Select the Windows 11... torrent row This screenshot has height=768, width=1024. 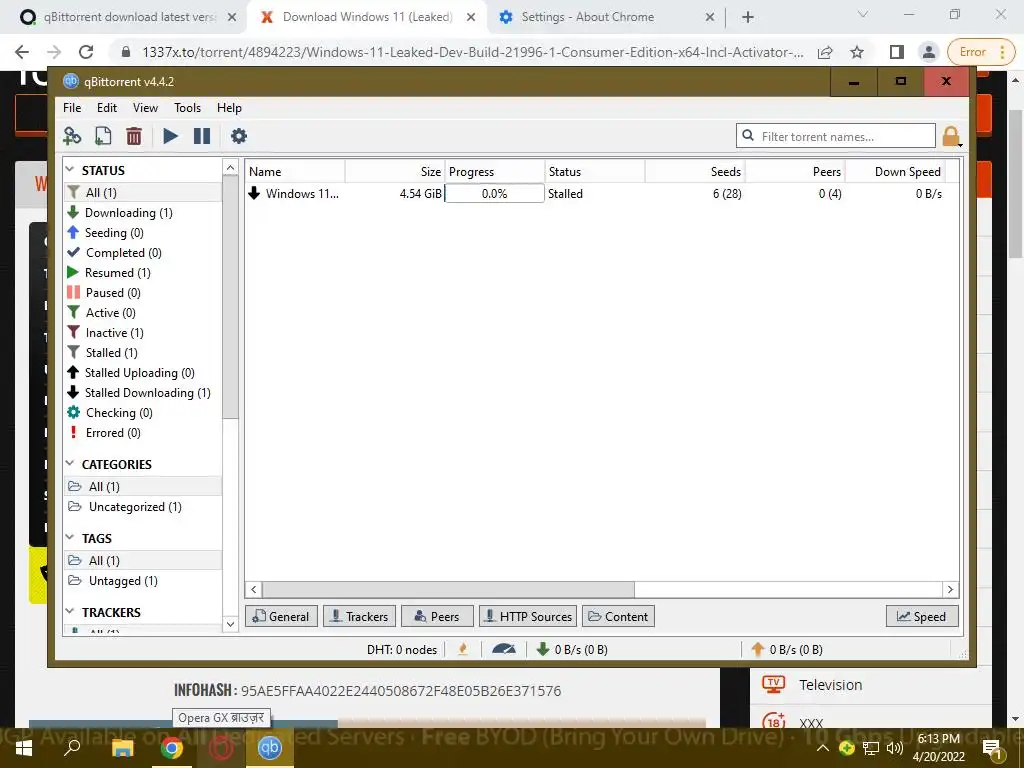(x=602, y=193)
